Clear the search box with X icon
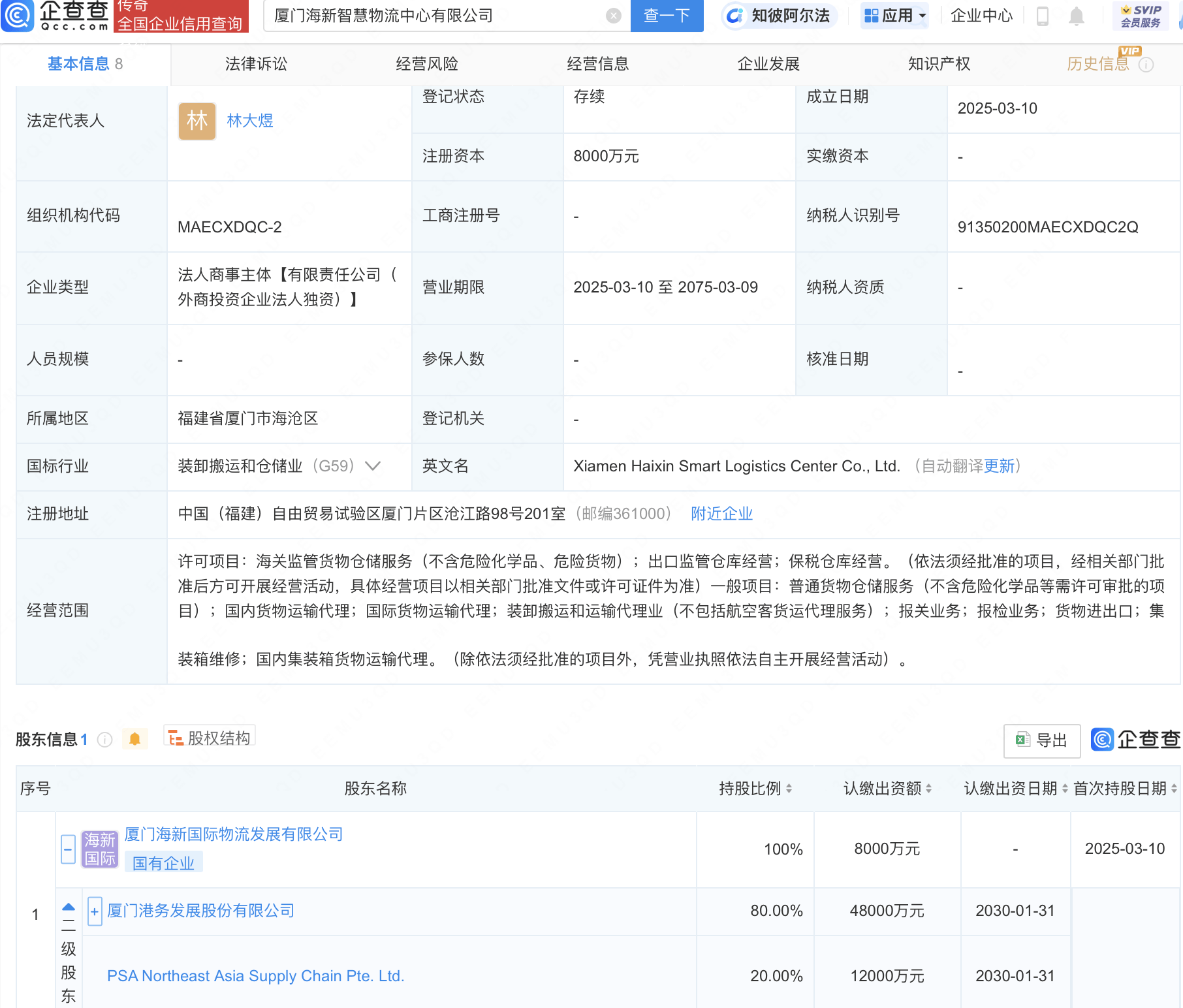This screenshot has width=1183, height=1008. [x=613, y=16]
